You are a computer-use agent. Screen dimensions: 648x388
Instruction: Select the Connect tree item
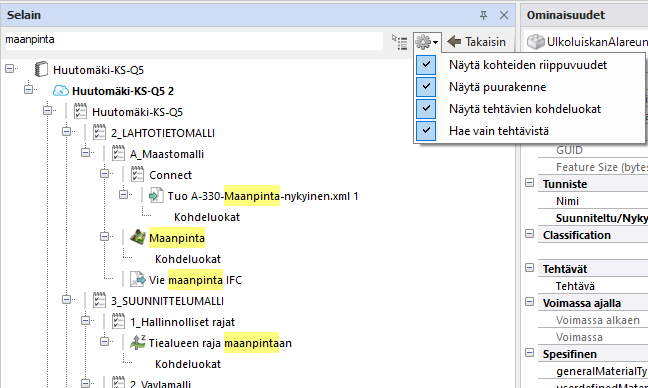(x=170, y=175)
